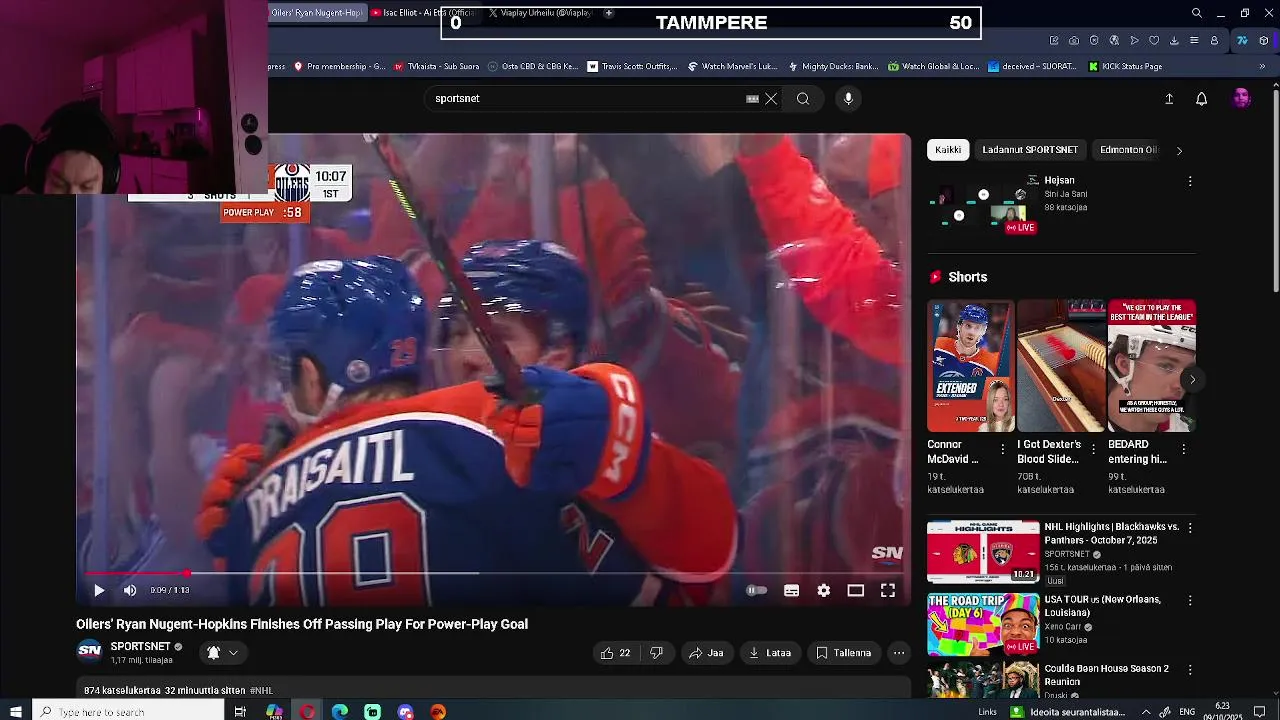Show next Shorts with arrow
Screen dimensions: 1280x720
click(1192, 379)
